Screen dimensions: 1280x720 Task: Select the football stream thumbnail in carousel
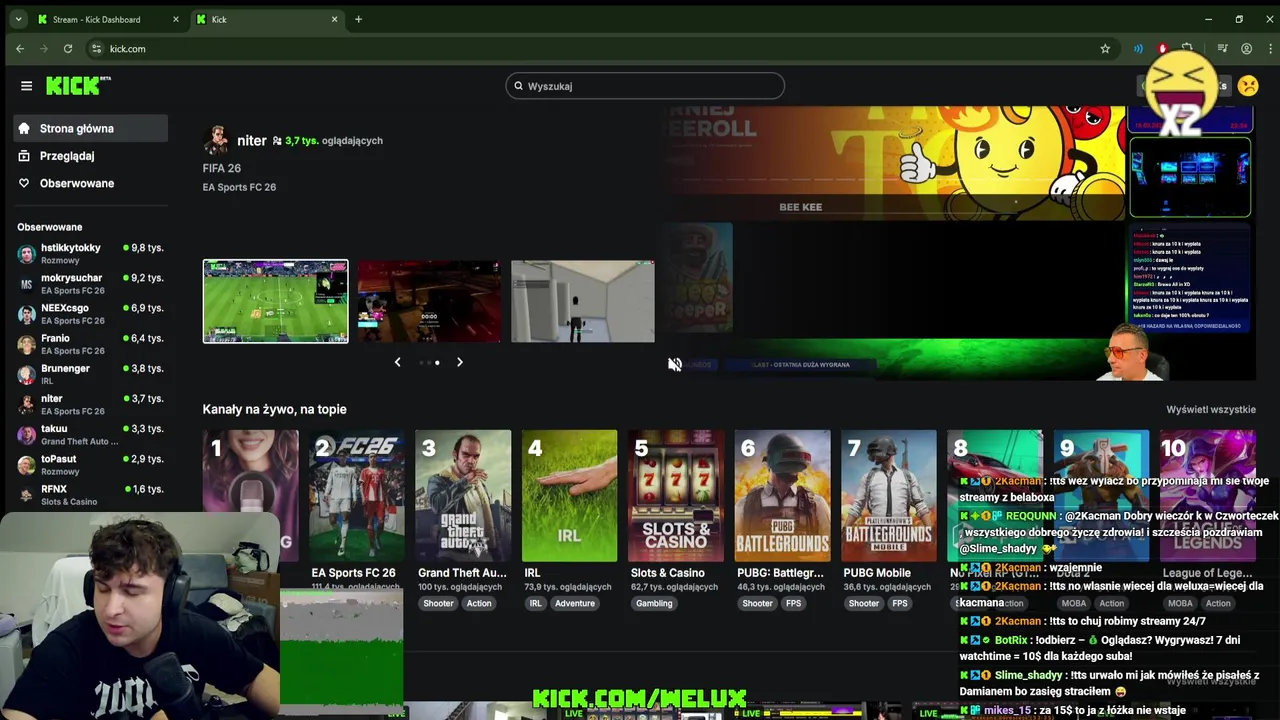click(276, 301)
